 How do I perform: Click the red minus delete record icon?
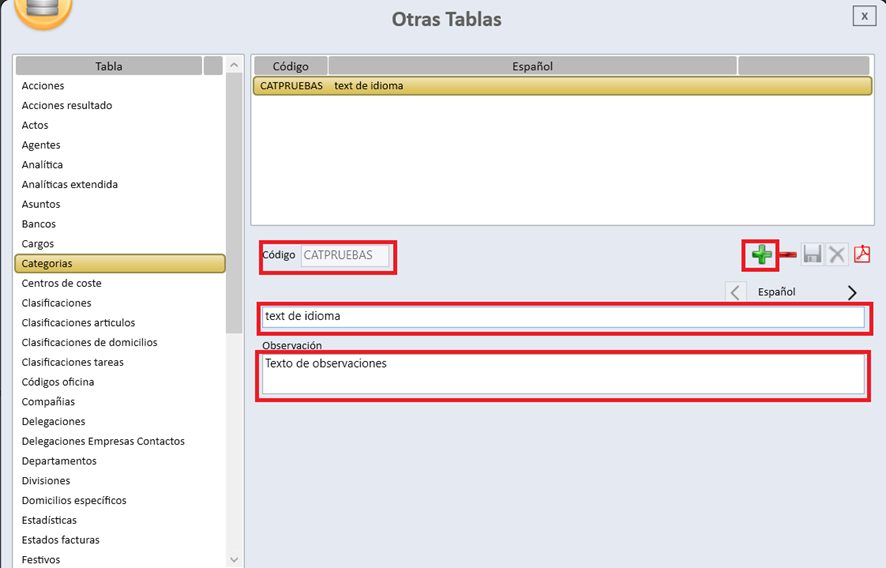[x=788, y=256]
